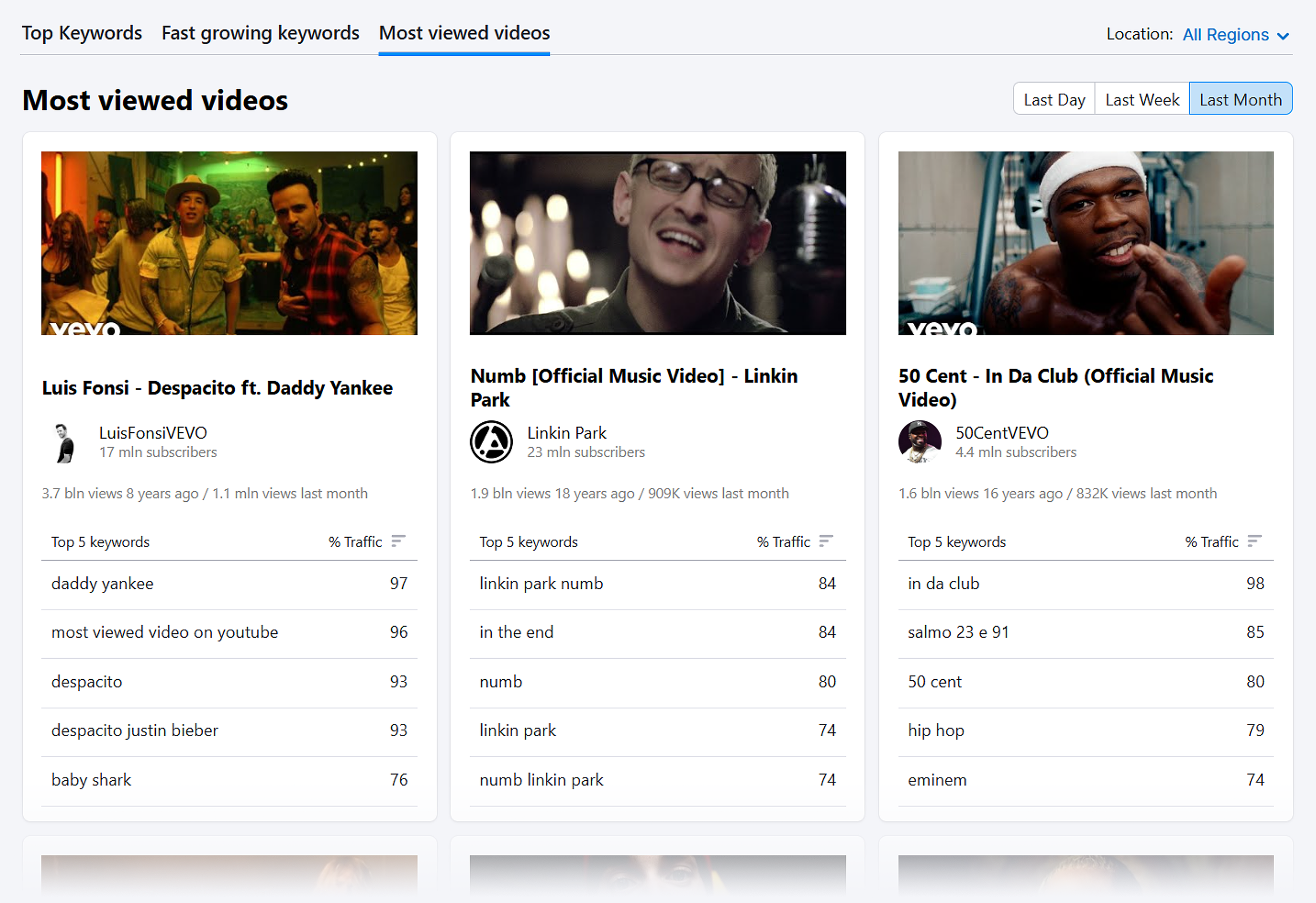Image resolution: width=1316 pixels, height=903 pixels.
Task: Open 50 Cent - In Da Club title
Action: (1056, 388)
